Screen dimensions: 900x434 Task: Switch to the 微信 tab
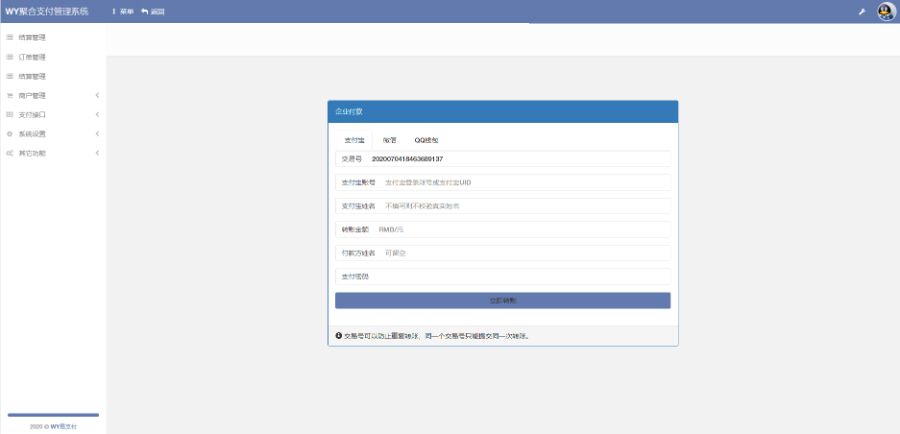[x=390, y=141]
